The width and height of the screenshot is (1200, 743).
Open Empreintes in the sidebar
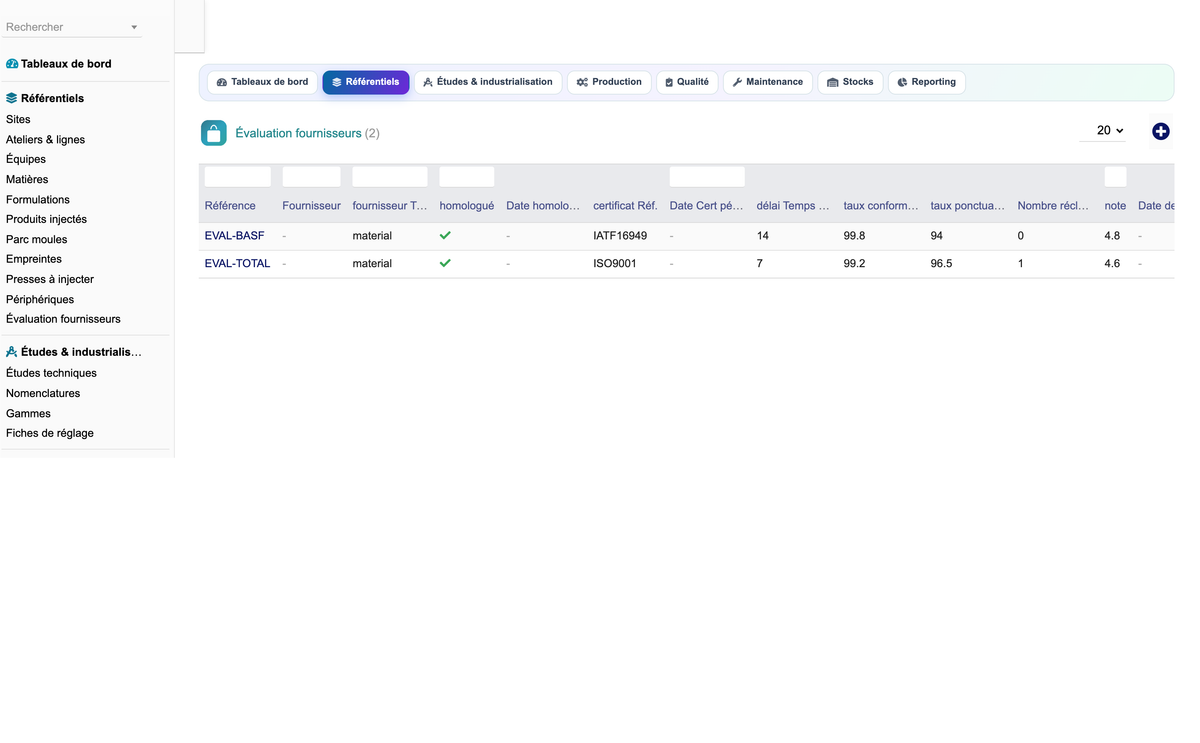(x=34, y=259)
